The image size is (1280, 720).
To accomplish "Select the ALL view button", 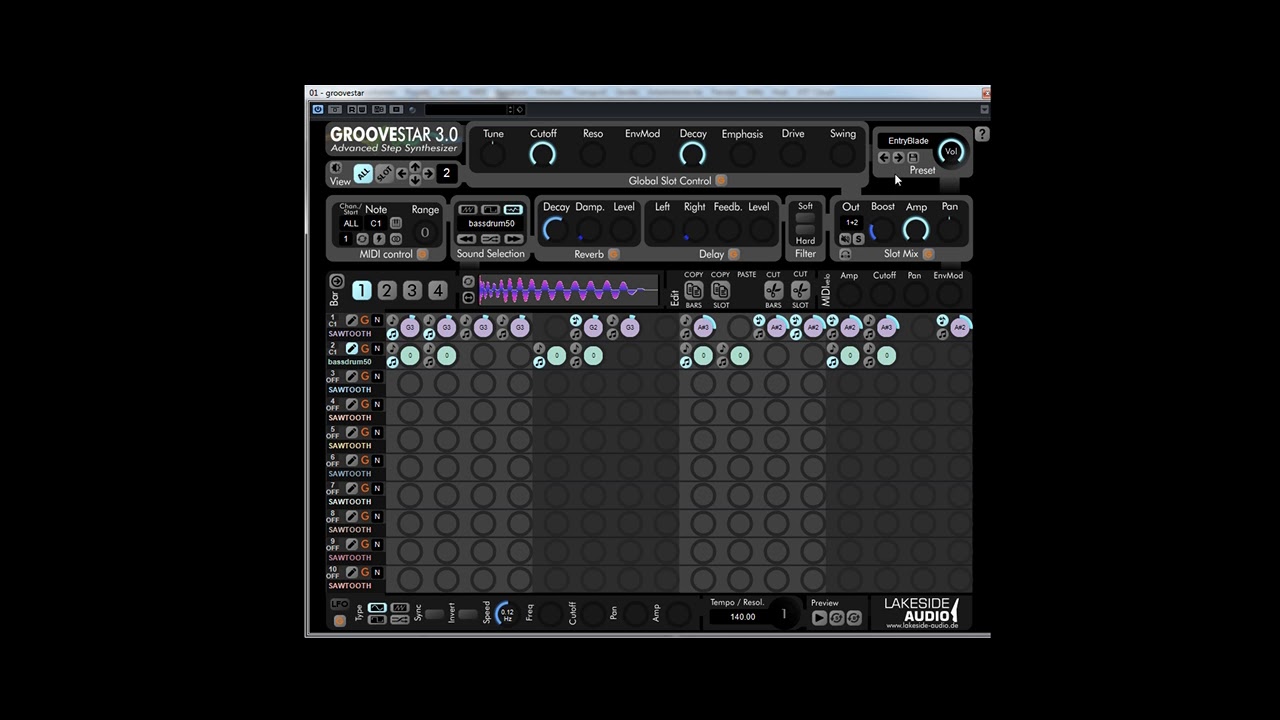I will pyautogui.click(x=363, y=174).
